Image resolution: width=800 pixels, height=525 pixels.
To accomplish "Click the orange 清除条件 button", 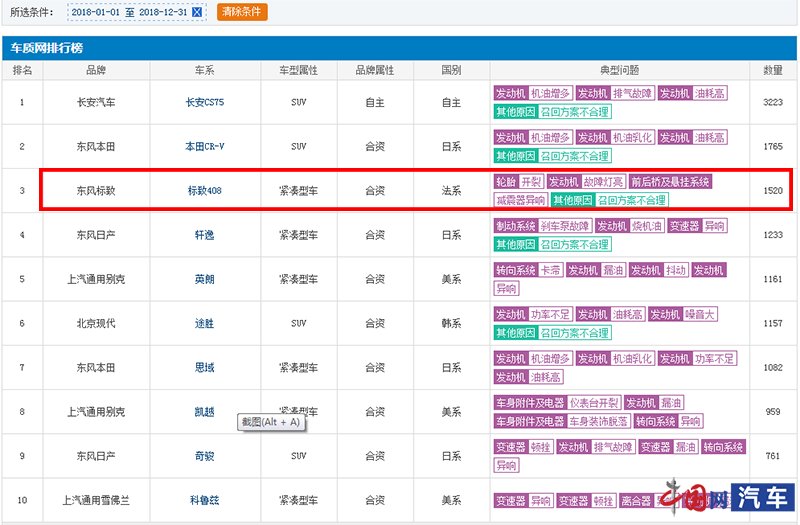I will click(242, 12).
